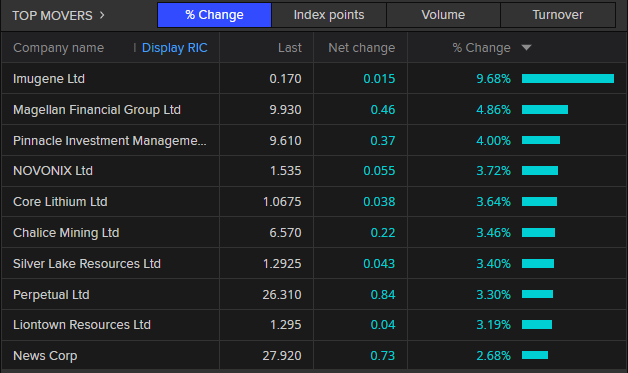Click Liontown last price 1.295

click(x=286, y=325)
